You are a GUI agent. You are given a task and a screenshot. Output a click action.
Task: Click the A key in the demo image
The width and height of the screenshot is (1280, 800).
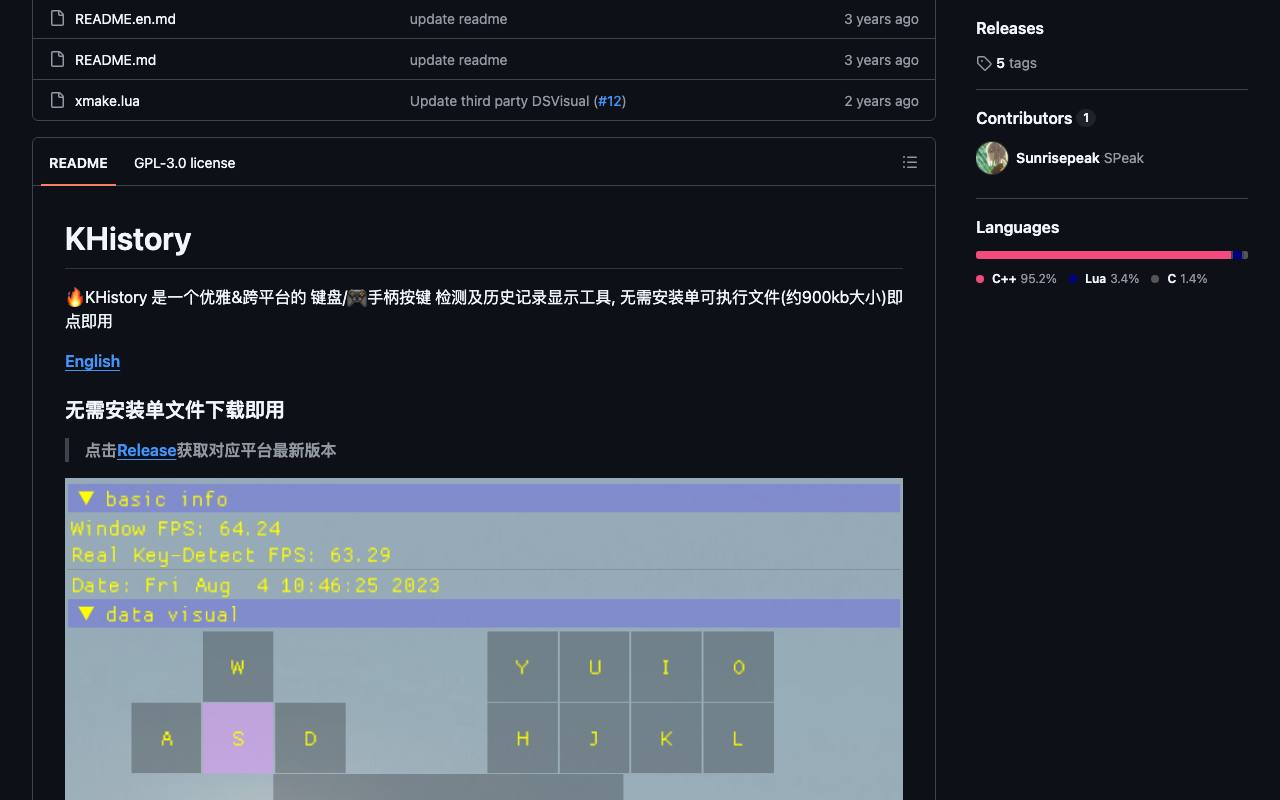pos(166,738)
